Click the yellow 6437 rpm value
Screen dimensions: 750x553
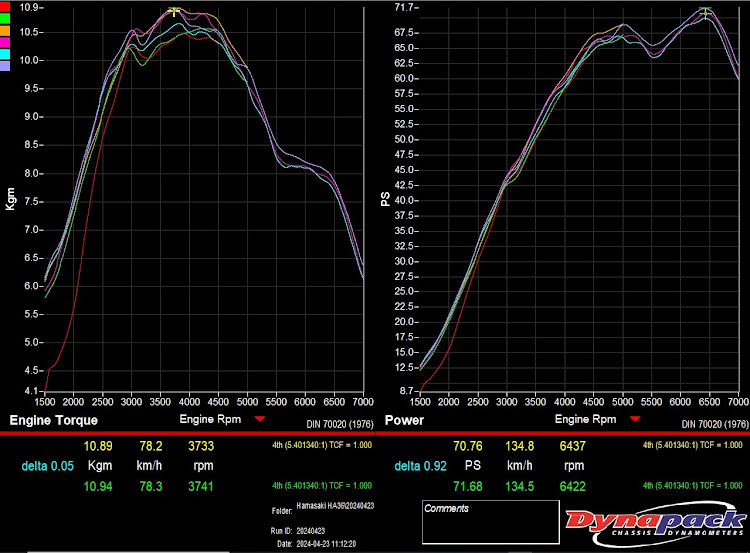pyautogui.click(x=573, y=446)
